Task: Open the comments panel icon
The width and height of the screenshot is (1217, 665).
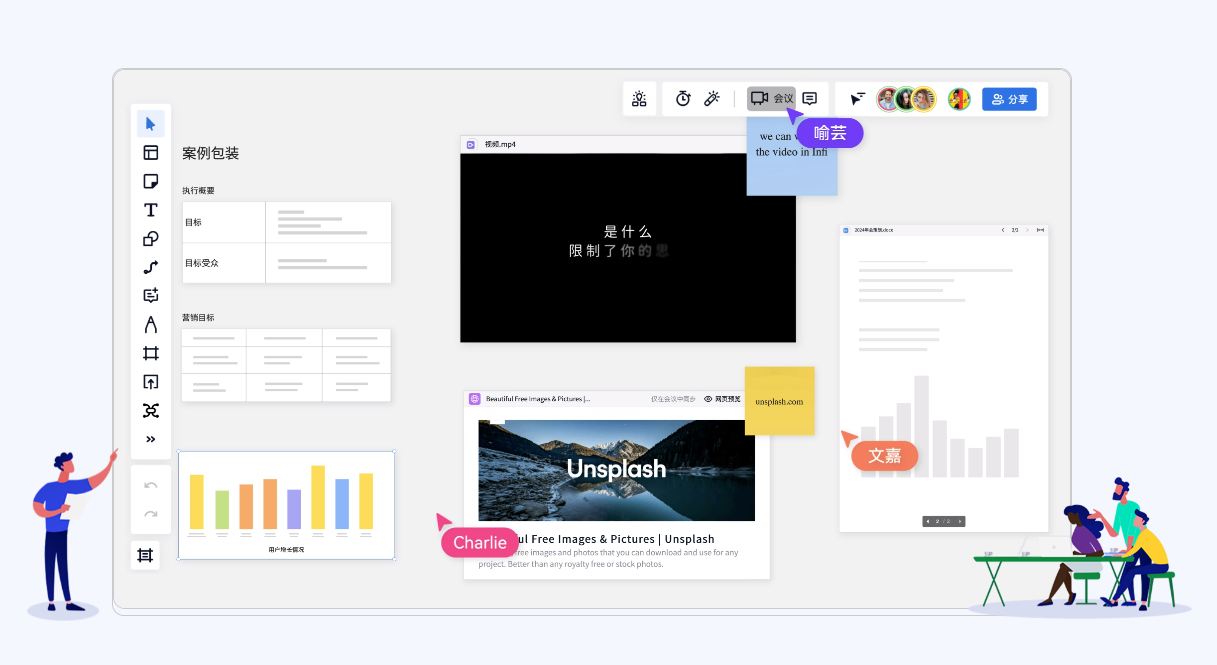Action: coord(810,99)
